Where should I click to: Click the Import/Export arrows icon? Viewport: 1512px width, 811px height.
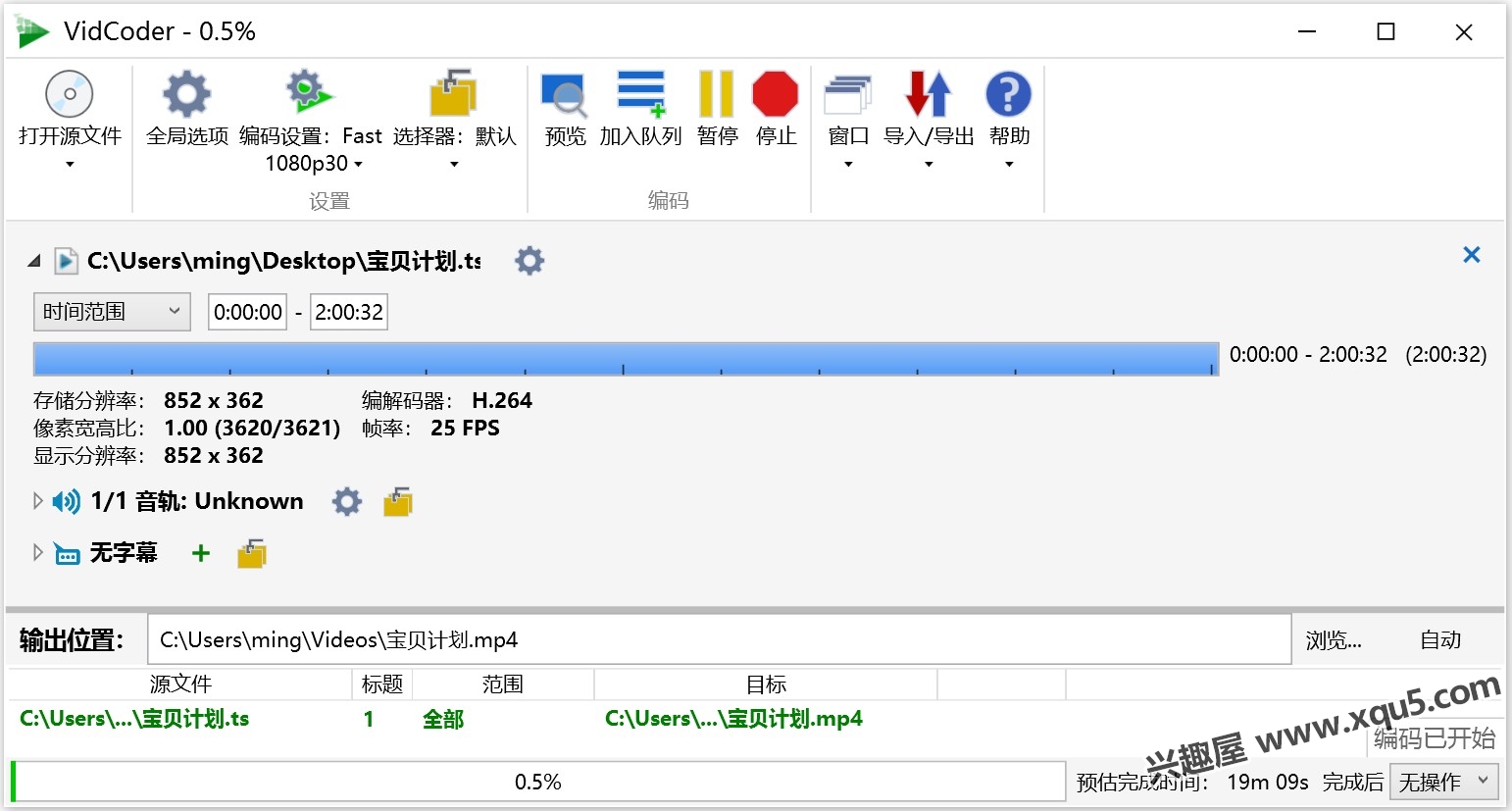click(928, 95)
